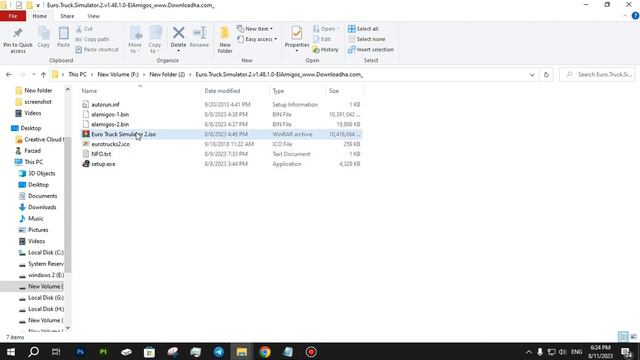Image resolution: width=640 pixels, height=360 pixels.
Task: Switch to the View ribbon tab
Action: point(93,16)
